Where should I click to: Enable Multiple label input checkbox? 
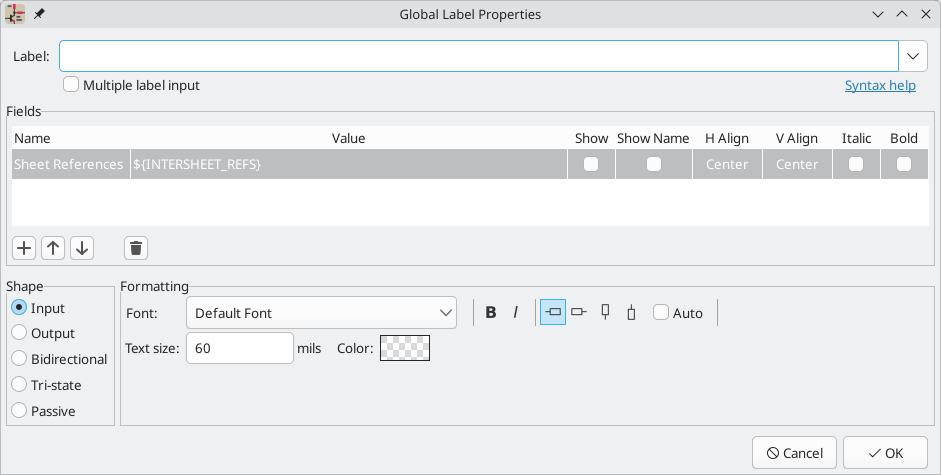tap(71, 85)
